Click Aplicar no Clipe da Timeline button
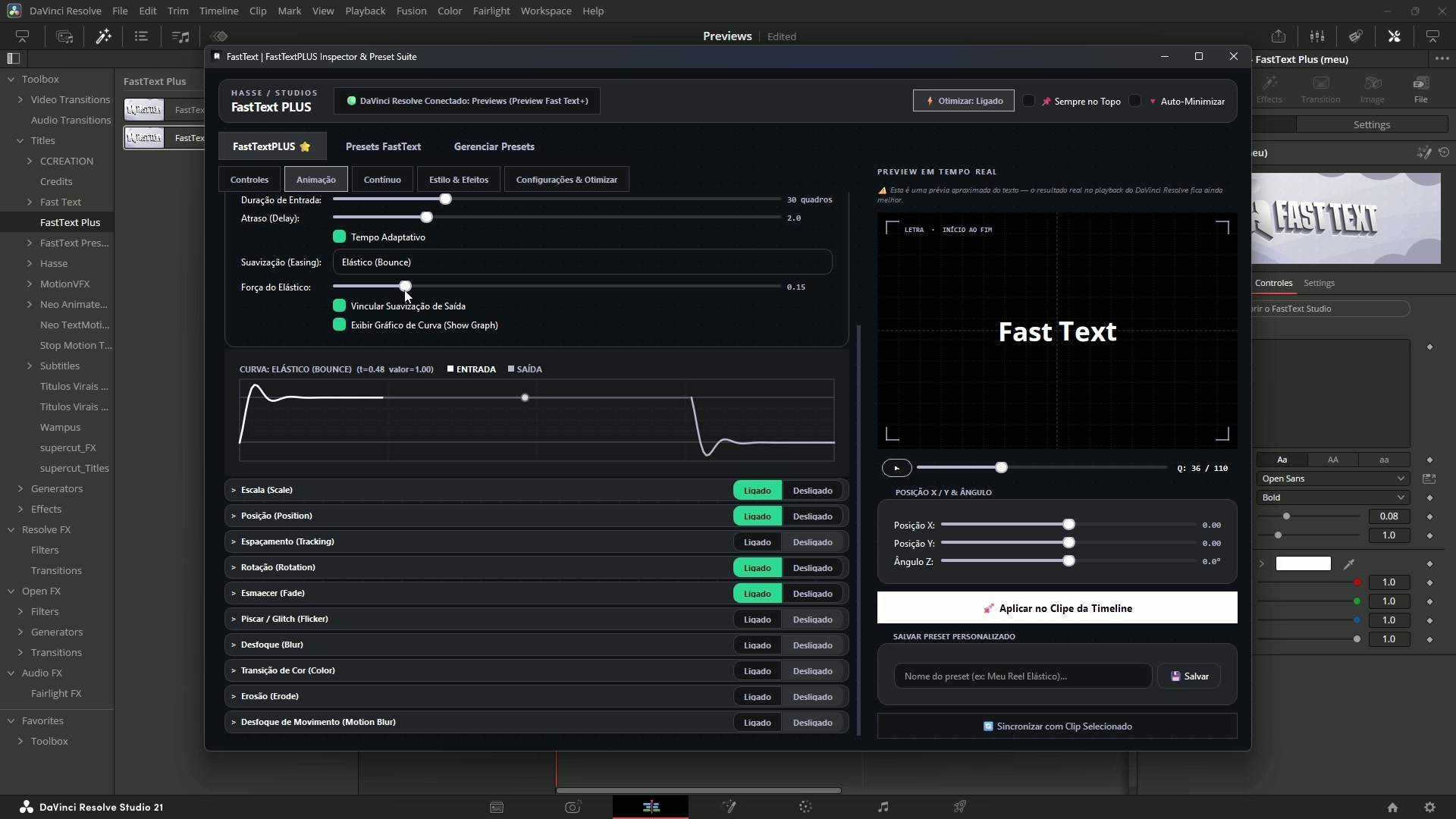 (1057, 608)
